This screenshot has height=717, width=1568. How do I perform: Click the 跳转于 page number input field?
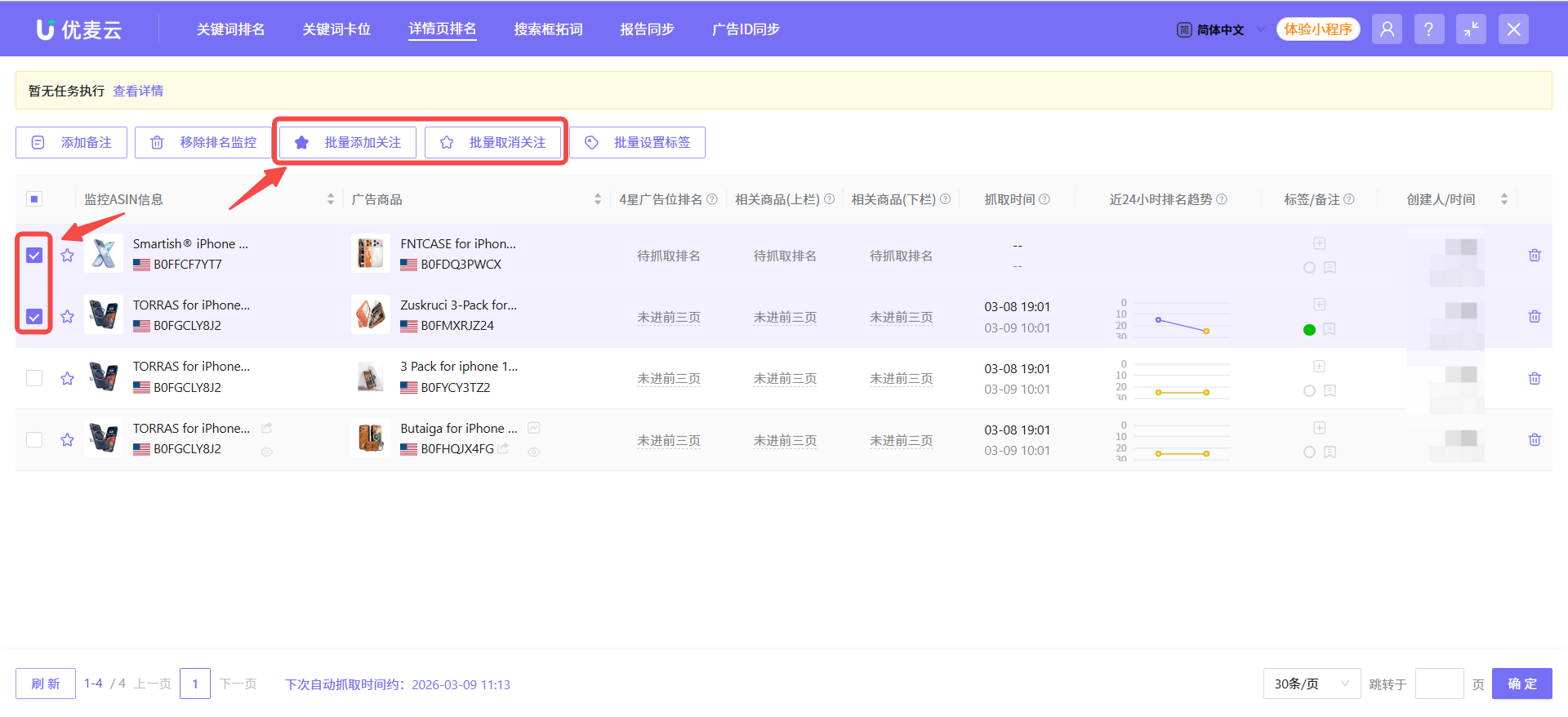pyautogui.click(x=1438, y=684)
